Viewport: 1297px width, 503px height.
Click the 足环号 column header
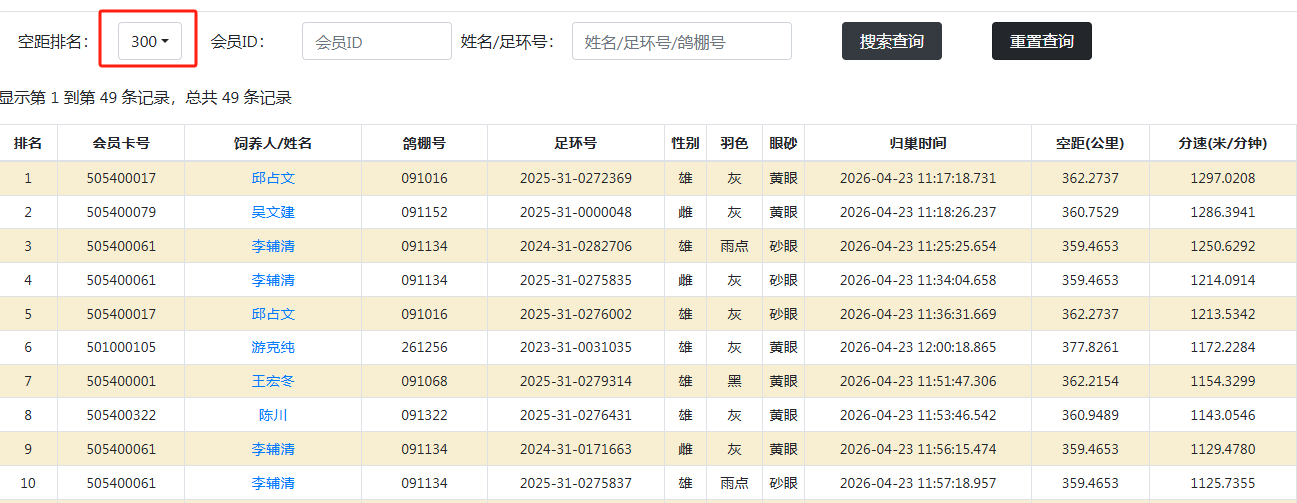pyautogui.click(x=575, y=143)
